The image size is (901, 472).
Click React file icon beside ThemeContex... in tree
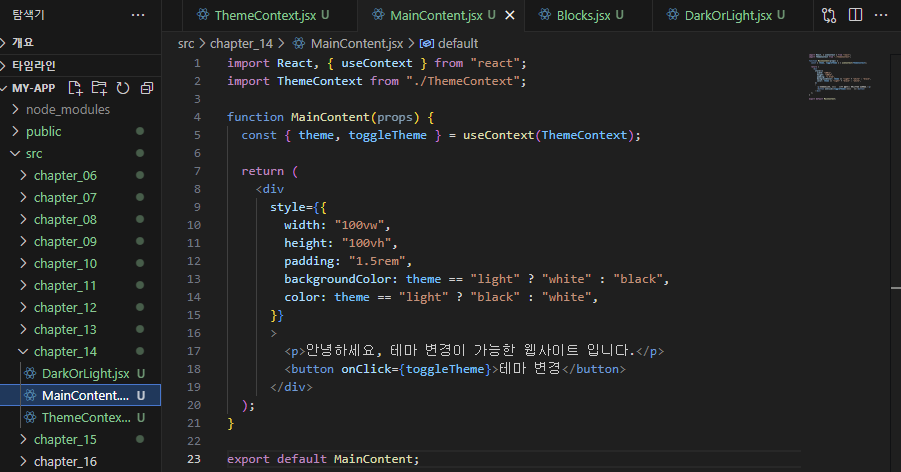pos(30,417)
